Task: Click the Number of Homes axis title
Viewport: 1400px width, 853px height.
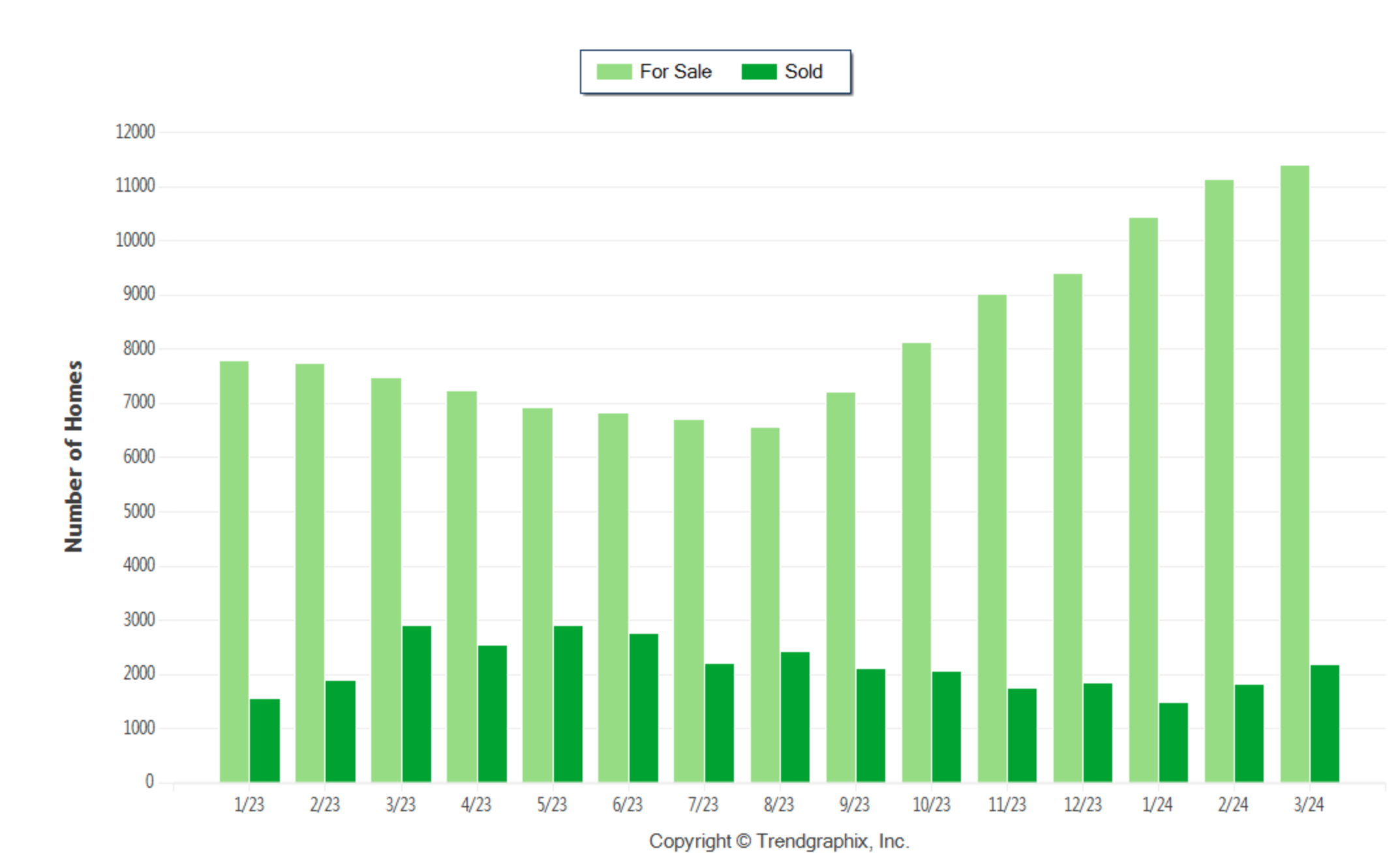Action: click(x=74, y=456)
